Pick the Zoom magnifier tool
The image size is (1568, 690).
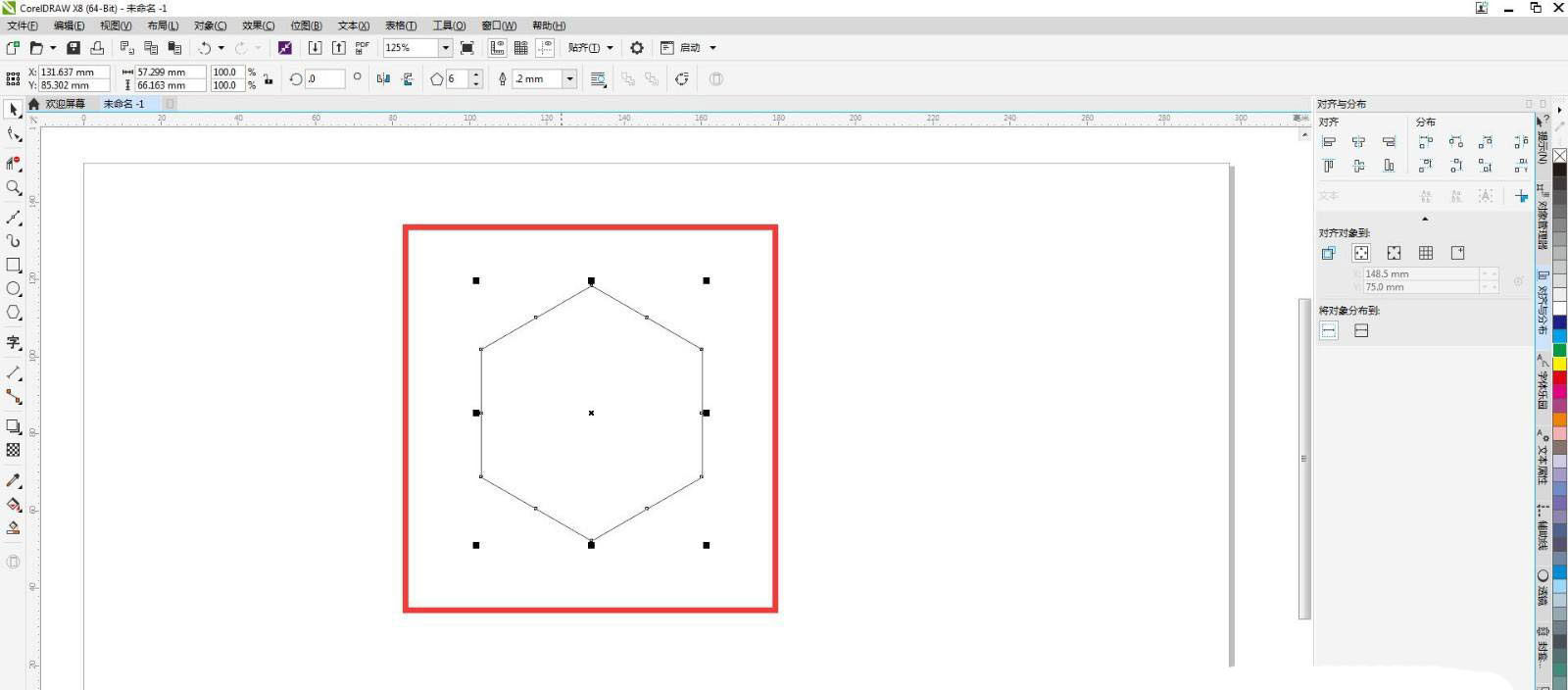click(x=14, y=187)
